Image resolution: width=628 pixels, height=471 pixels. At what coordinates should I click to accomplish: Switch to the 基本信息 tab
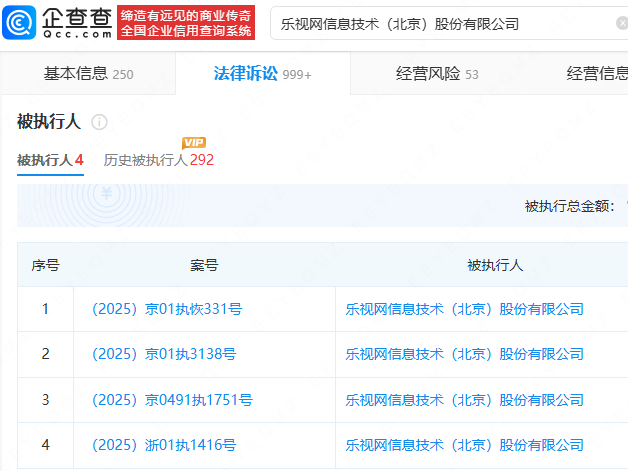88,73
